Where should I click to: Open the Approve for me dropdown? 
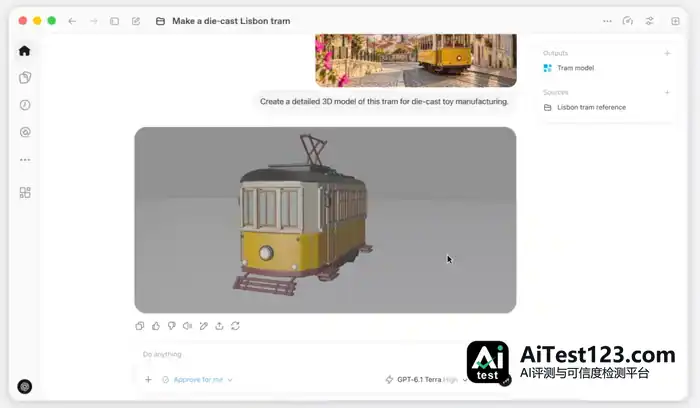197,380
